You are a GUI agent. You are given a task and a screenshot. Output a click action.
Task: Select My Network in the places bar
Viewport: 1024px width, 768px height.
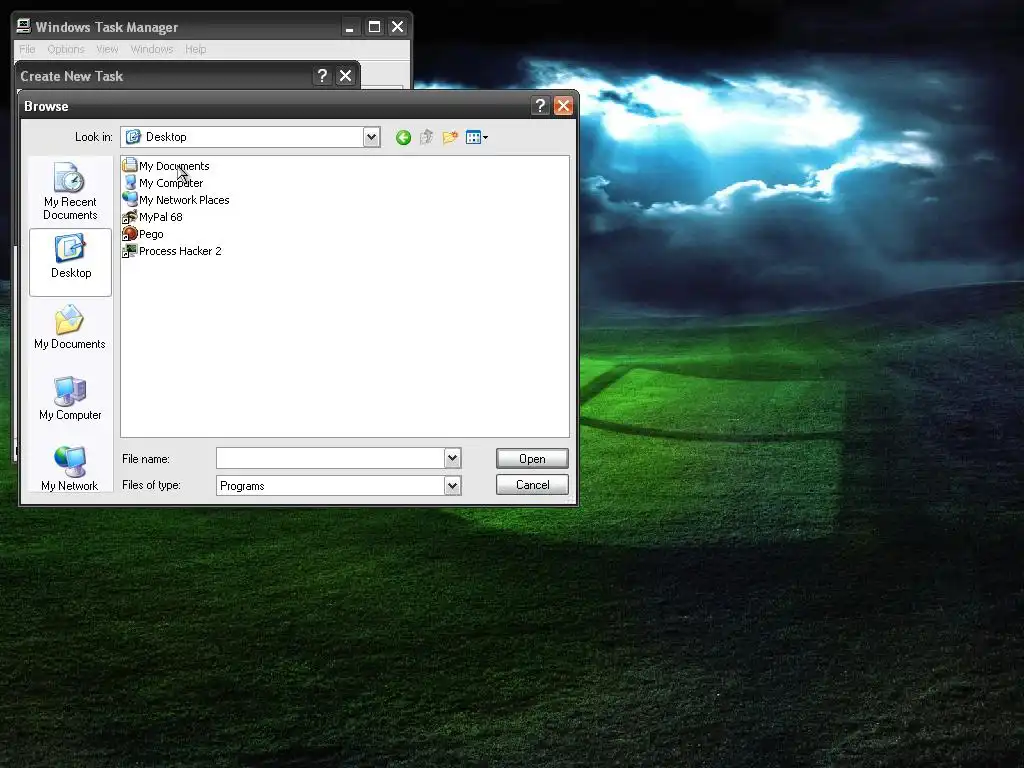point(70,468)
